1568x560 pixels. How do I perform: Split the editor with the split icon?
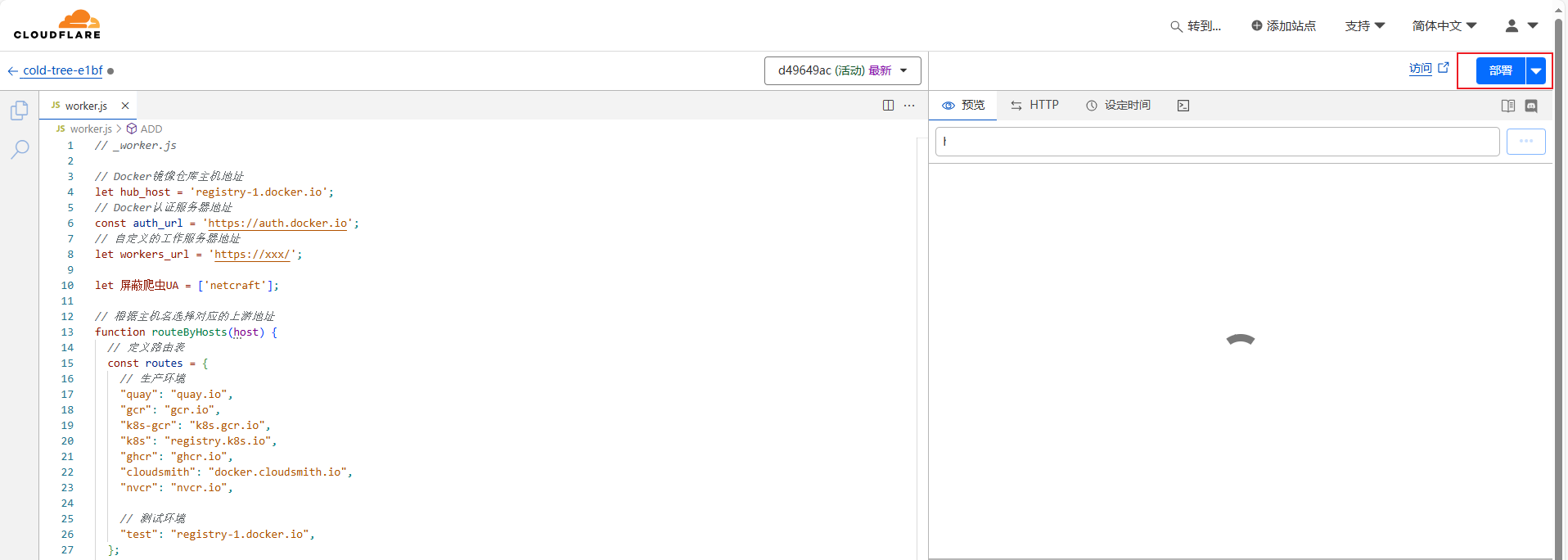coord(888,106)
